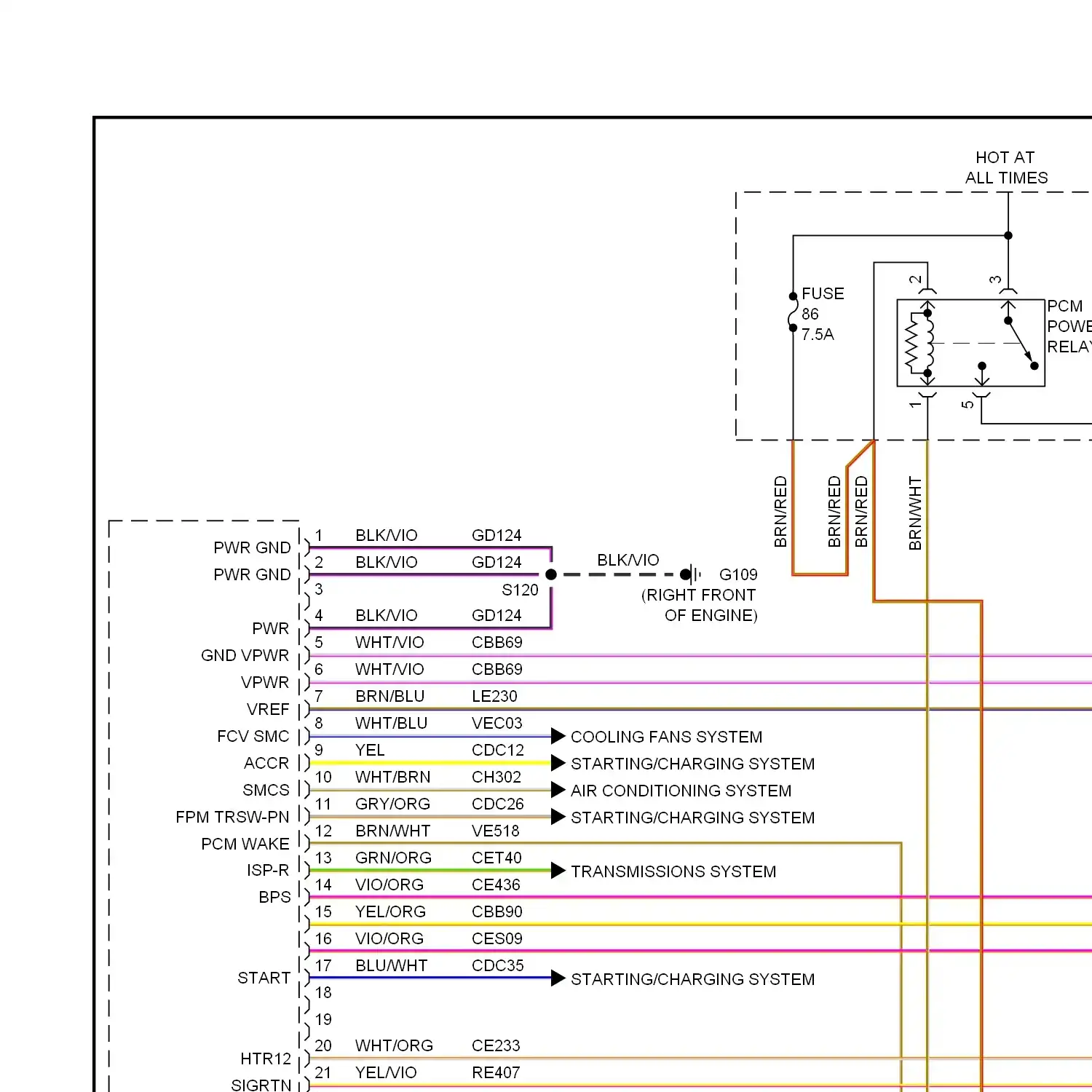This screenshot has width=1092, height=1092.
Task: Click the S120 splice dot
Action: (x=551, y=574)
